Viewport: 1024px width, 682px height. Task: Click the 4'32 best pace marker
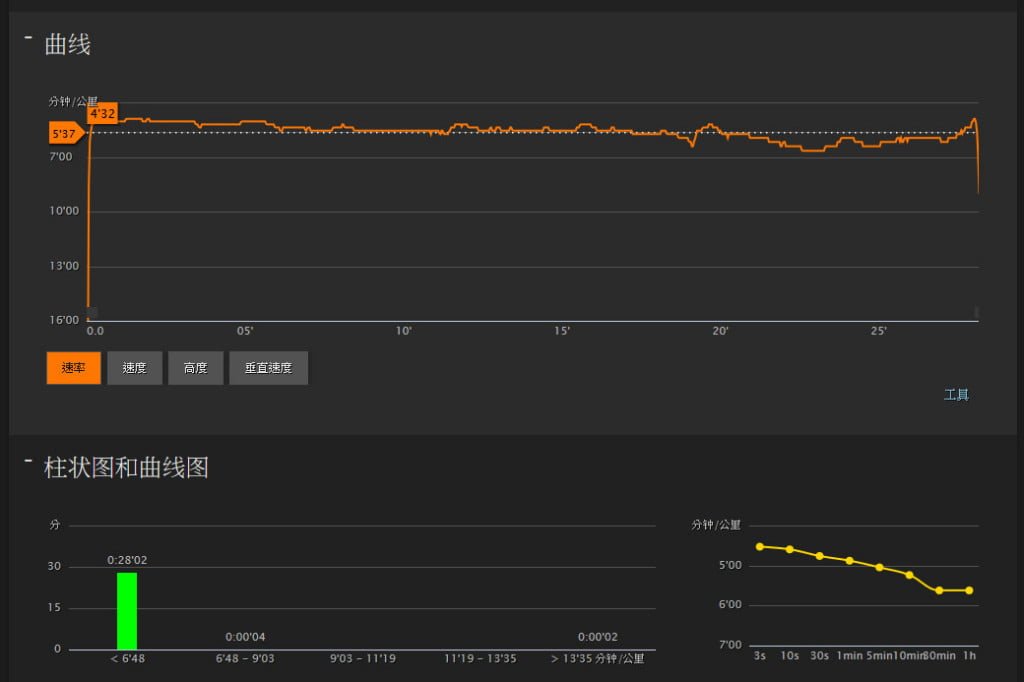point(103,113)
